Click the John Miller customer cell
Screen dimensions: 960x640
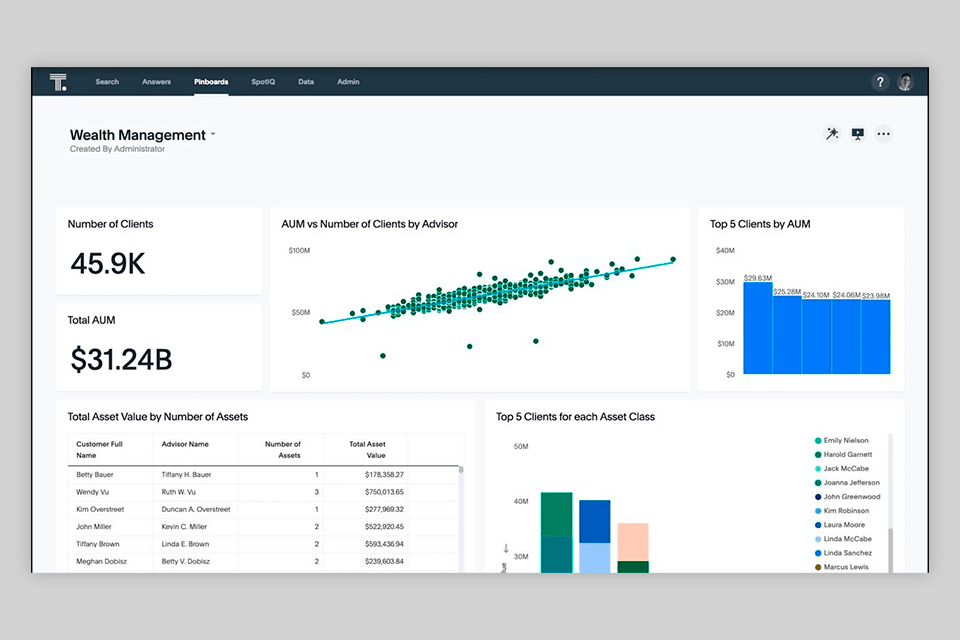[x=94, y=527]
